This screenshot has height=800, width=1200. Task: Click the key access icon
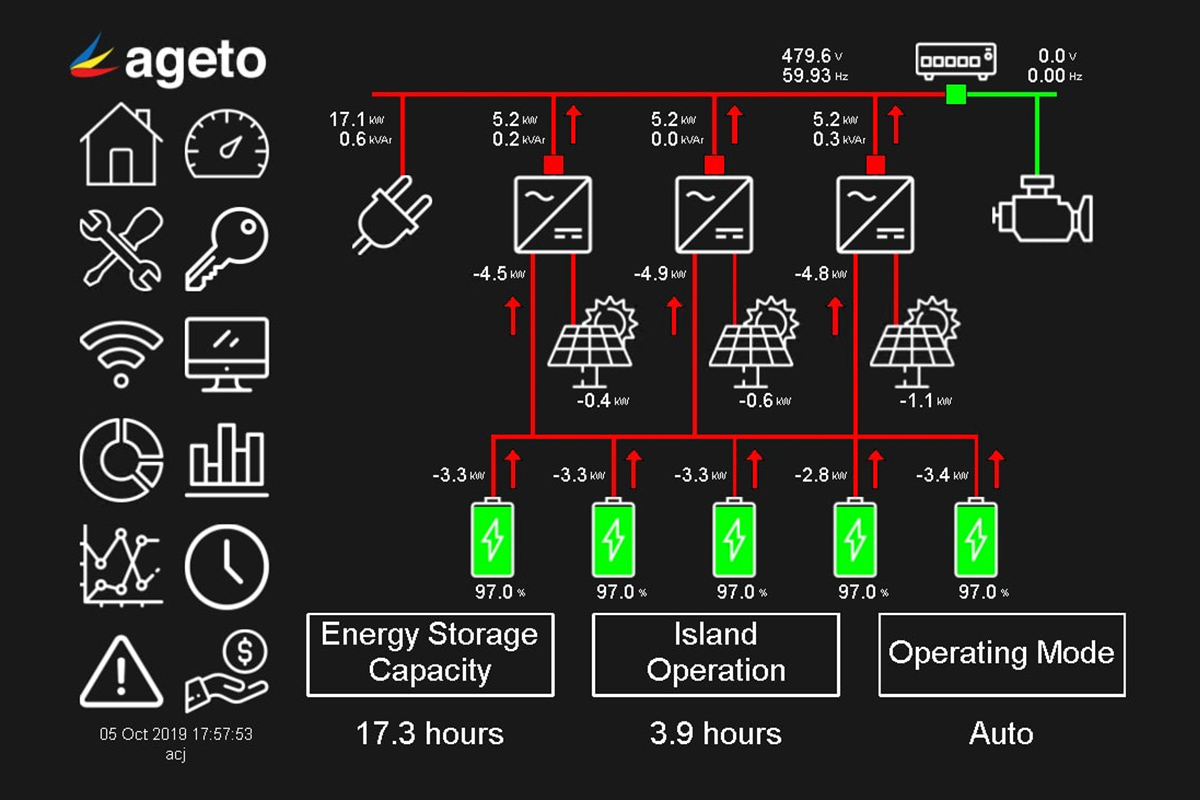[x=227, y=250]
